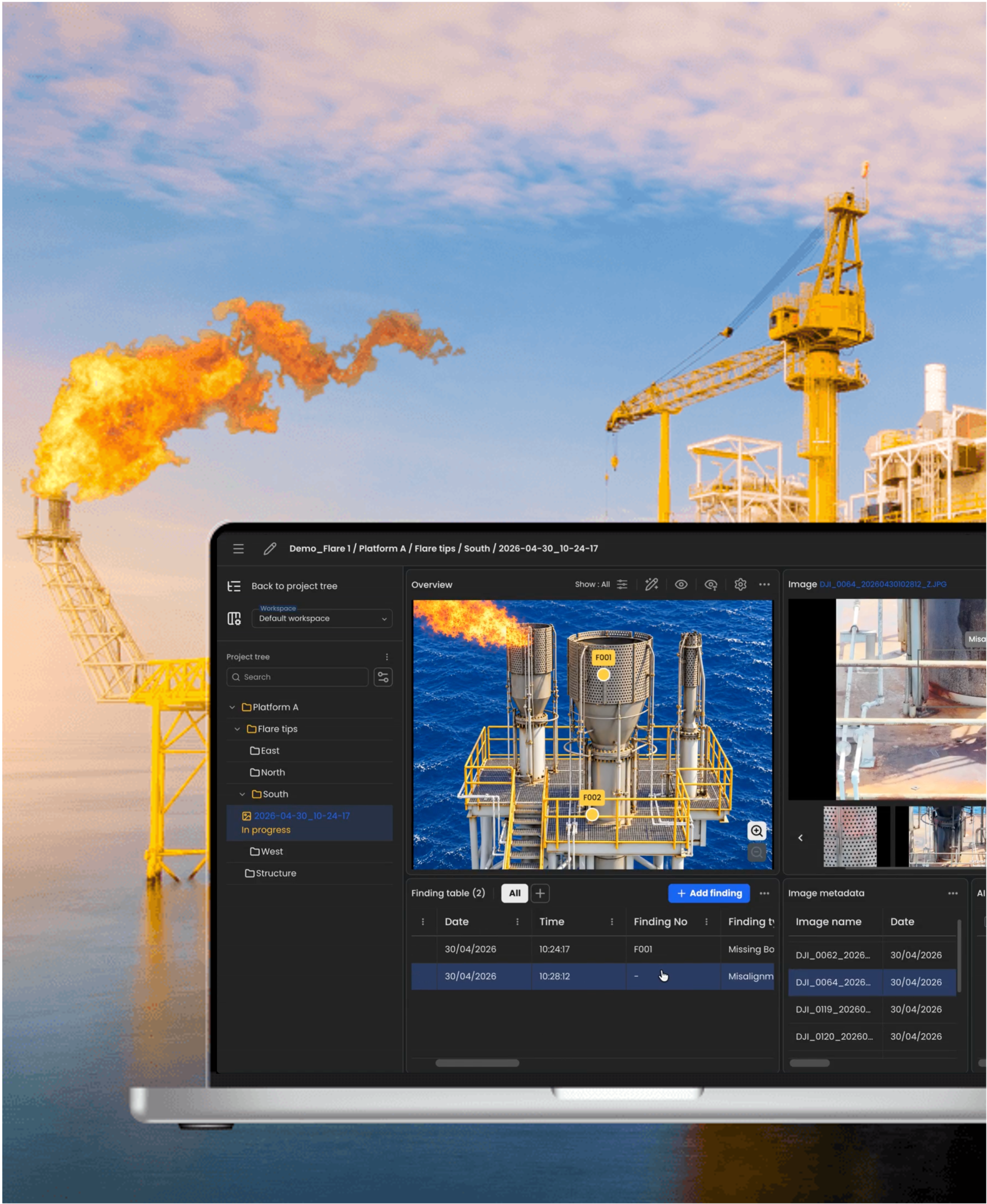
Task: Open Image metadata more options ellipsis
Action: tap(953, 893)
